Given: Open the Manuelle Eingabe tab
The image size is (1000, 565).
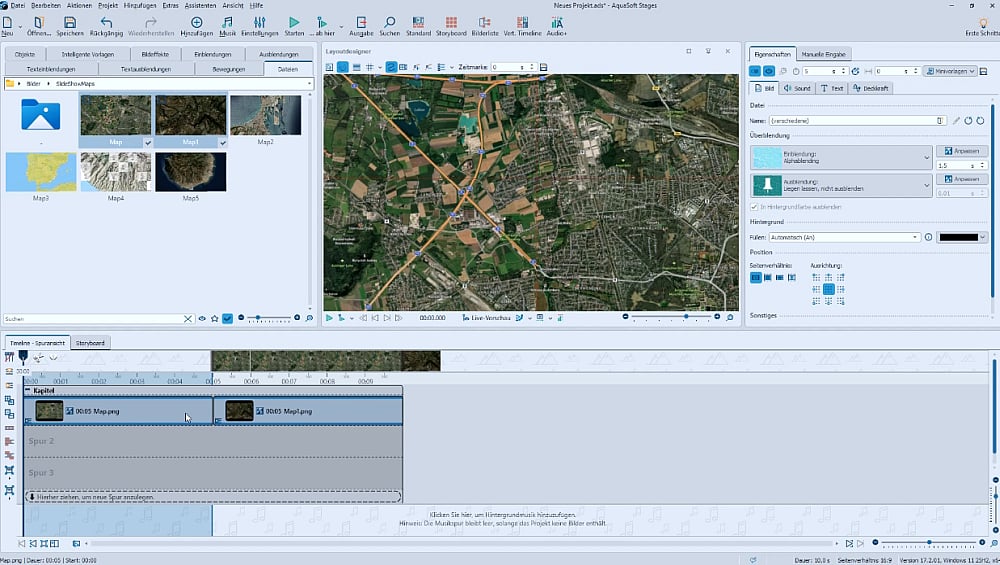Looking at the screenshot, I should [825, 53].
